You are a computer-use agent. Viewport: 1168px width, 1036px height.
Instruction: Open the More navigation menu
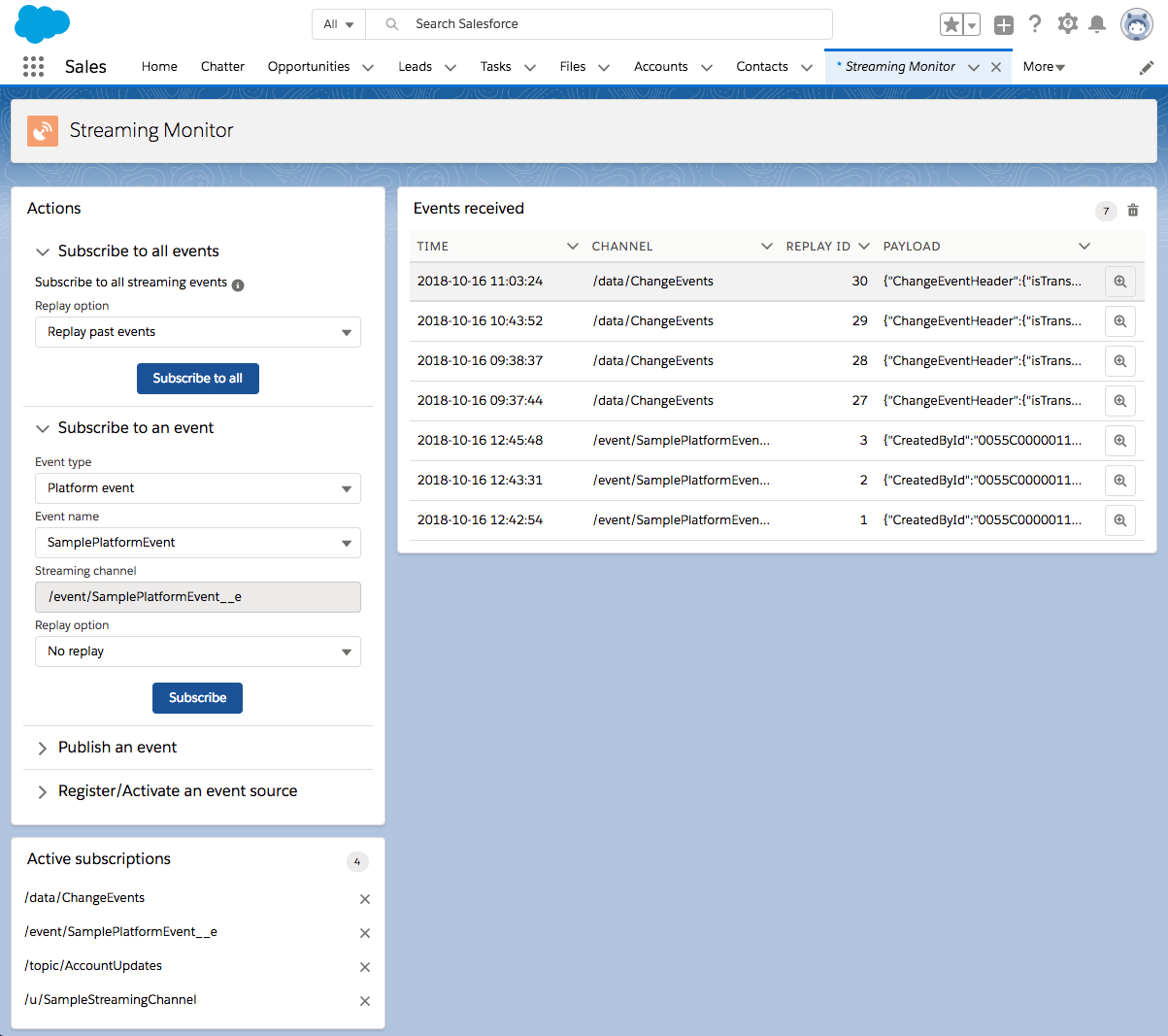pyautogui.click(x=1044, y=67)
